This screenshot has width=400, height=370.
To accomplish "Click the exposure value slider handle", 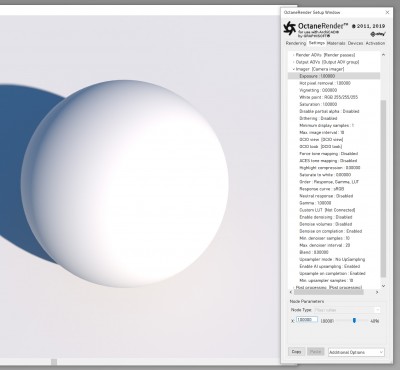I will coord(354,320).
